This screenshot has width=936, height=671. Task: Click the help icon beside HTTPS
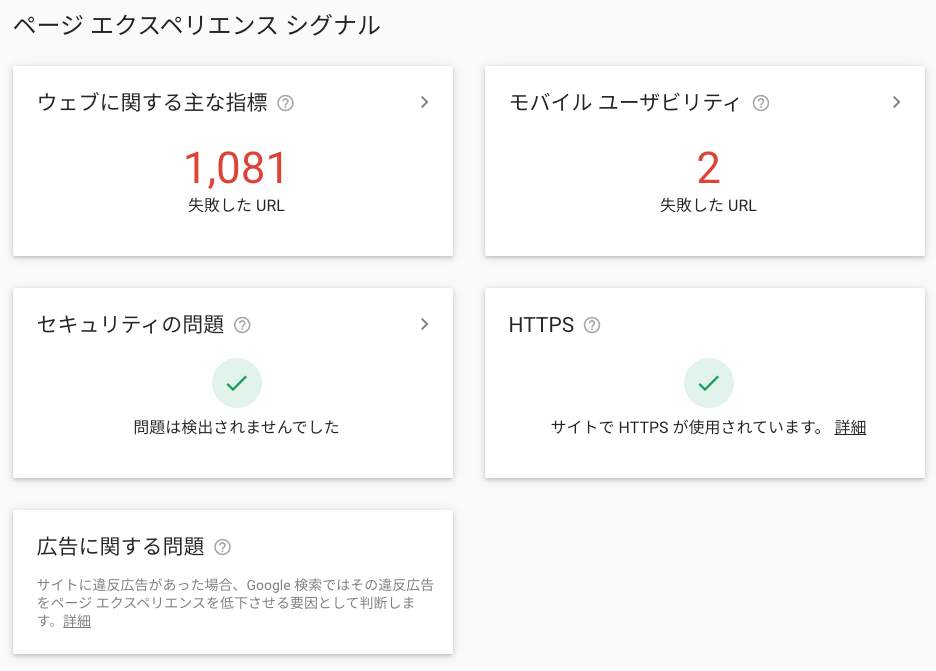[592, 325]
